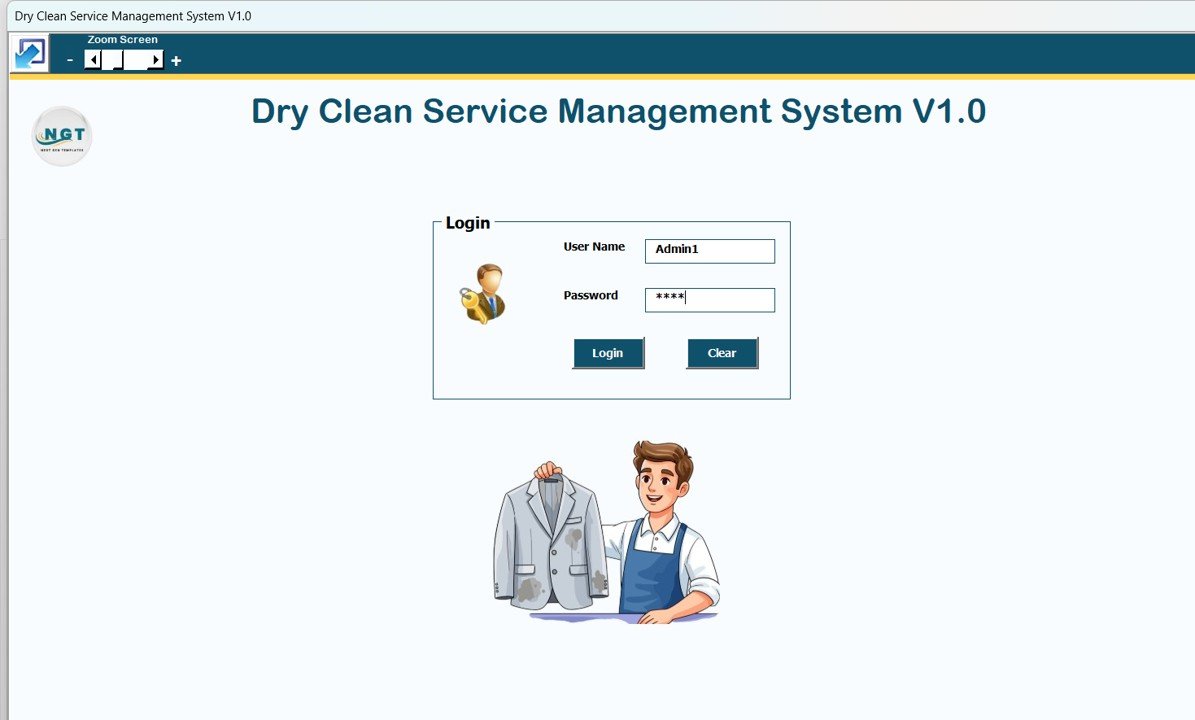Click the User Name label text
This screenshot has height=720, width=1195.
[594, 247]
